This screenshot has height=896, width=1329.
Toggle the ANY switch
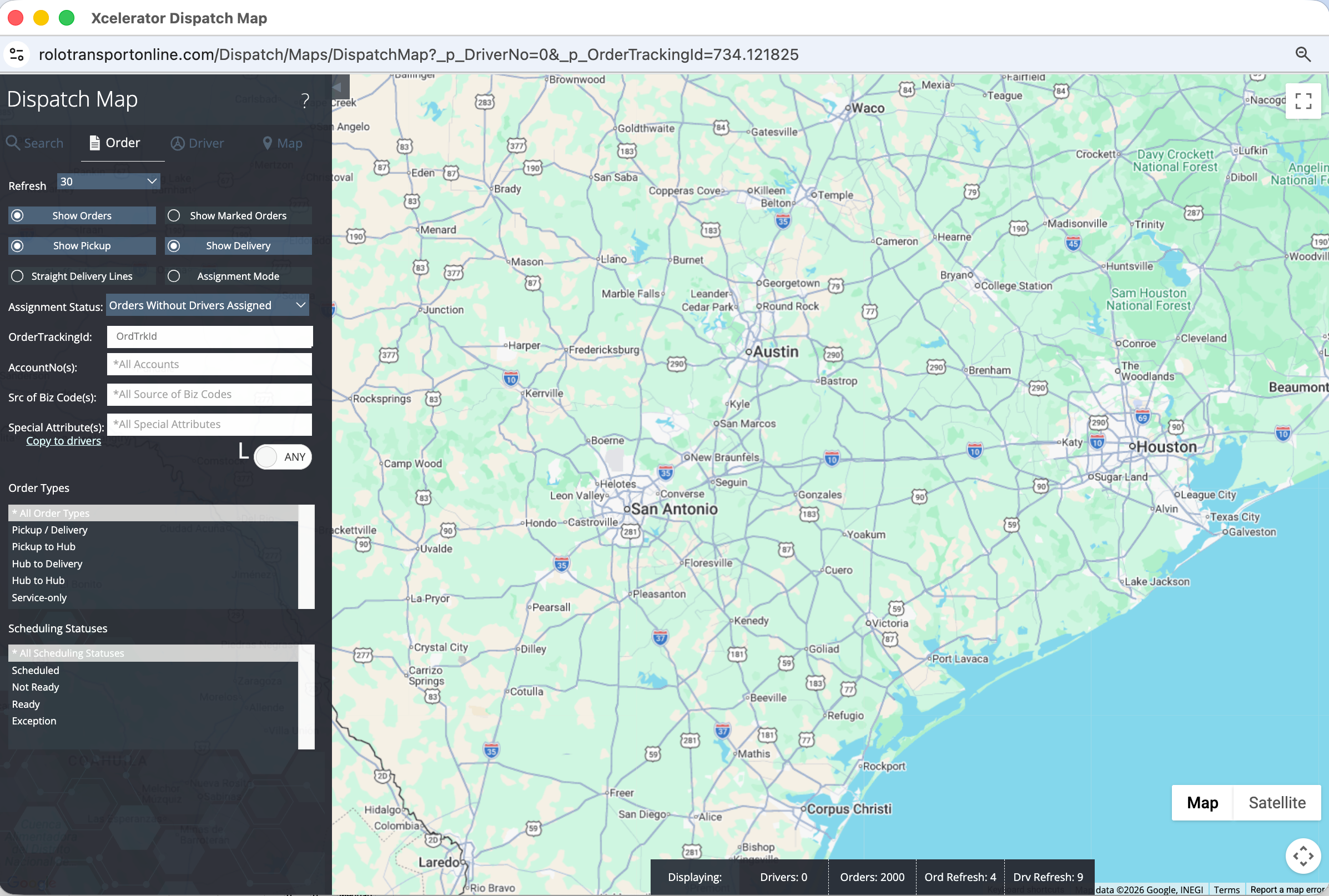(x=283, y=456)
